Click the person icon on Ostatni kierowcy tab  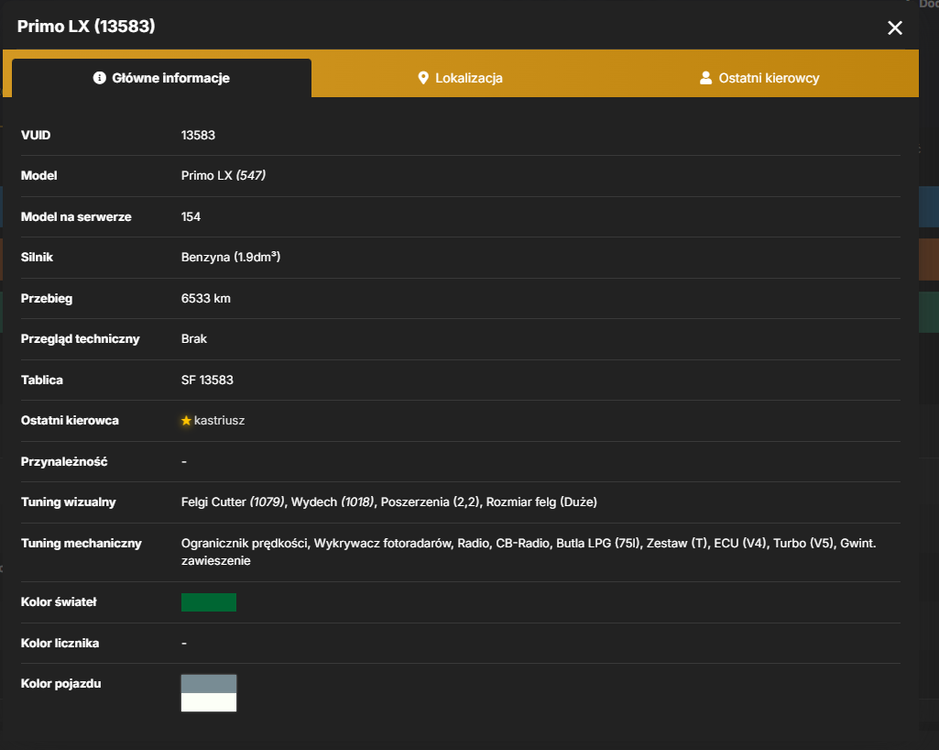coord(705,78)
